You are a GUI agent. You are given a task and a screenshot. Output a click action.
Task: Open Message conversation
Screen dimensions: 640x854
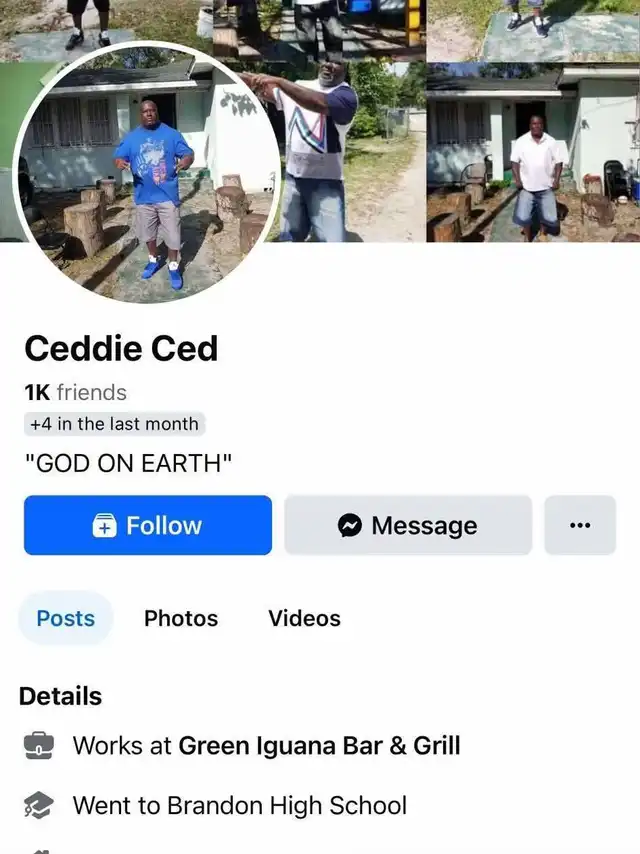click(408, 525)
